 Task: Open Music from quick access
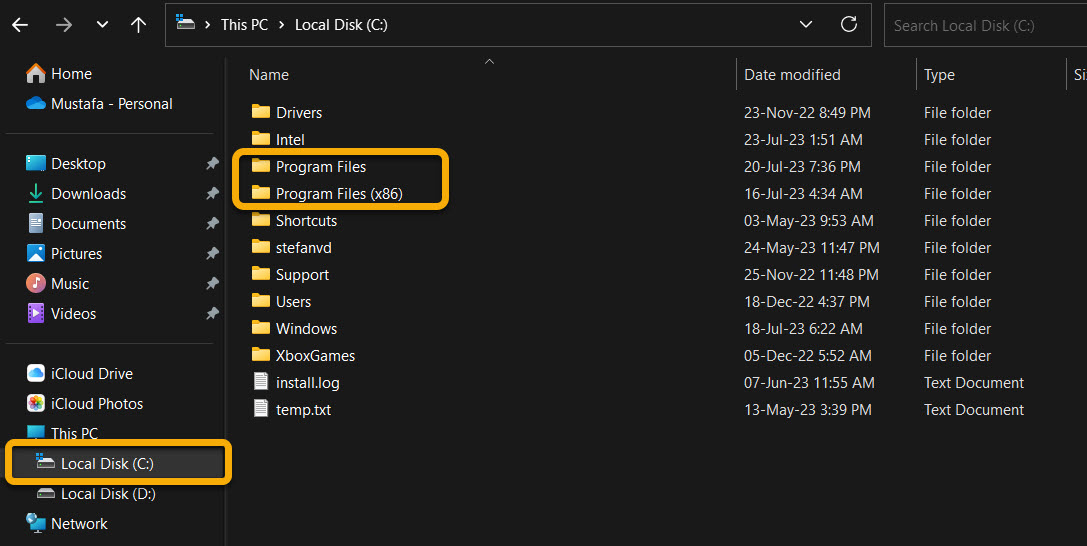pyautogui.click(x=58, y=283)
